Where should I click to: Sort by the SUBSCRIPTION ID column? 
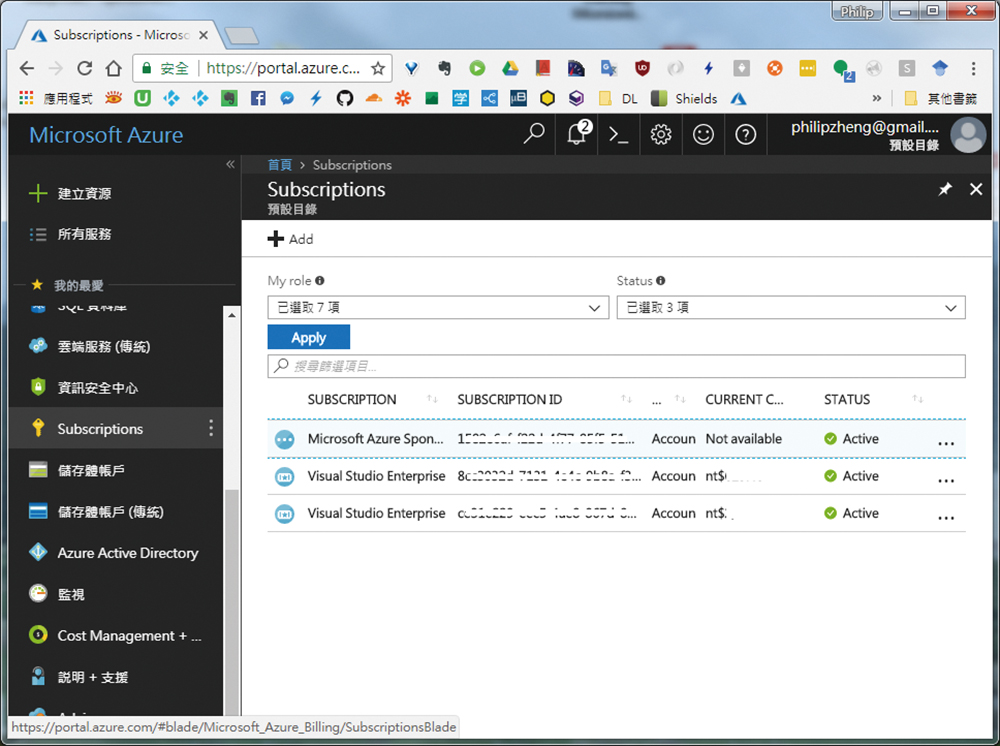tap(510, 400)
